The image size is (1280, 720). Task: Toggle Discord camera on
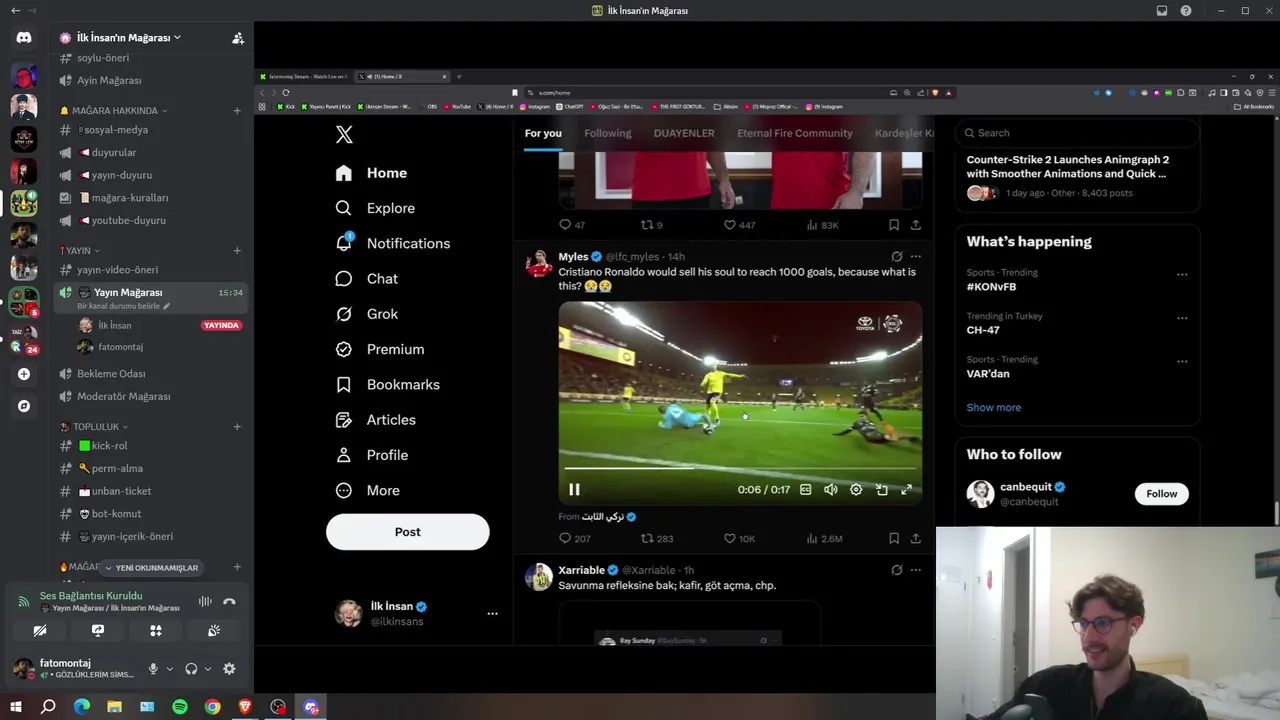point(40,631)
